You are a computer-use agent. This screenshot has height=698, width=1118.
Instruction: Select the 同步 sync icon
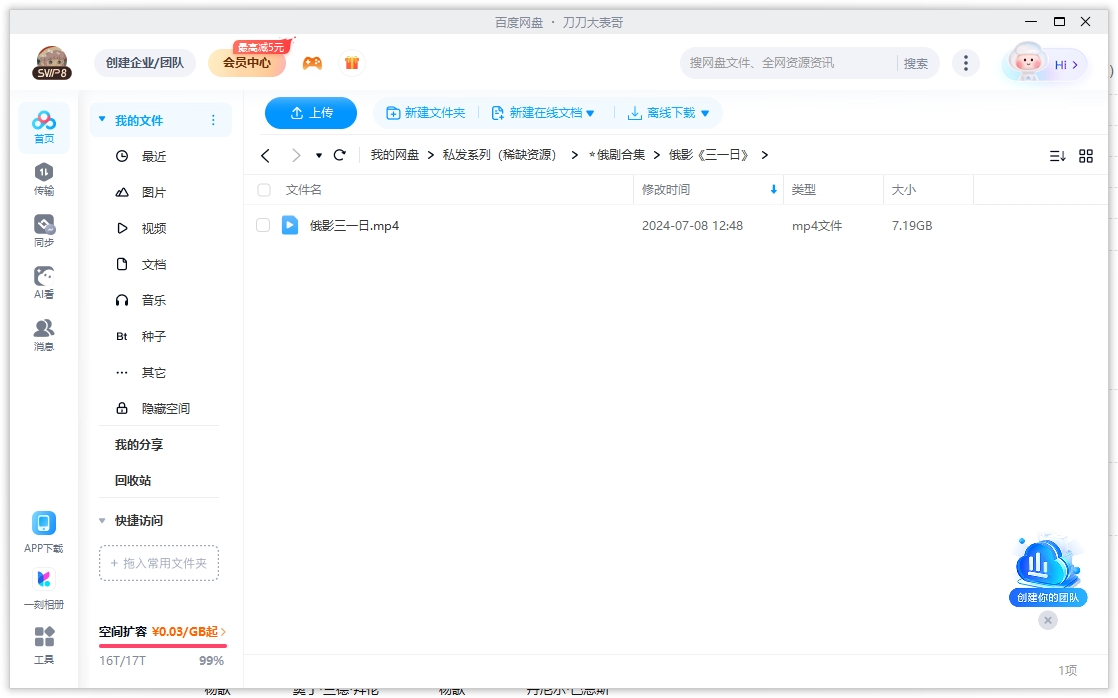coord(43,228)
